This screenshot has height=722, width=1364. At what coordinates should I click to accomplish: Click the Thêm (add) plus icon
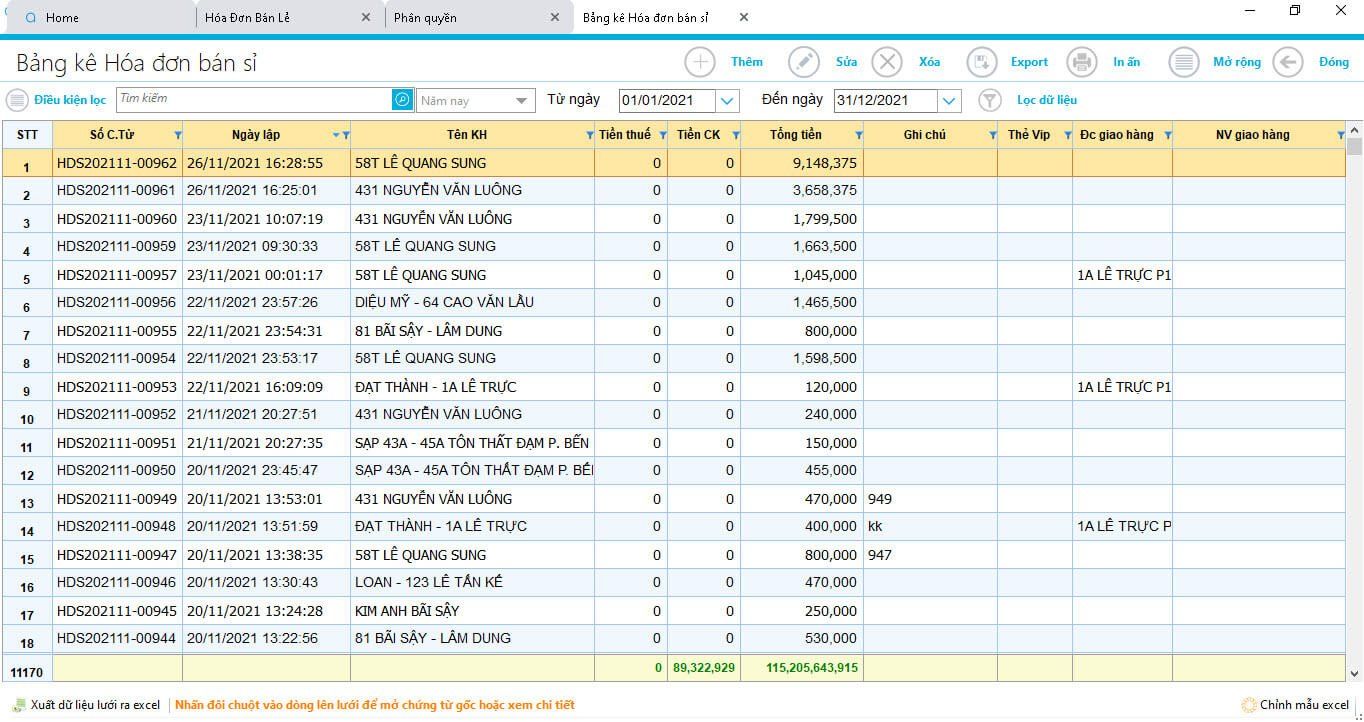[700, 62]
